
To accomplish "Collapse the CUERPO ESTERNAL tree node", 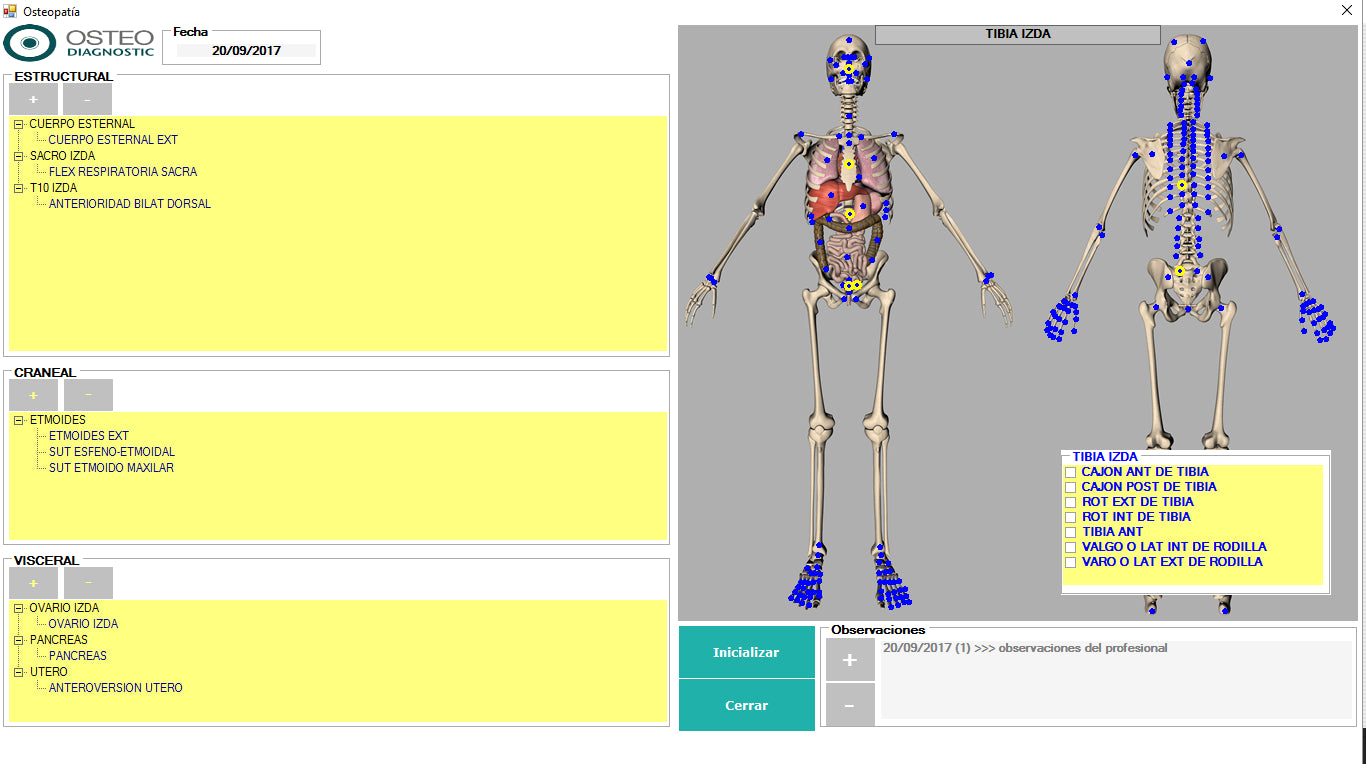I will click(19, 124).
